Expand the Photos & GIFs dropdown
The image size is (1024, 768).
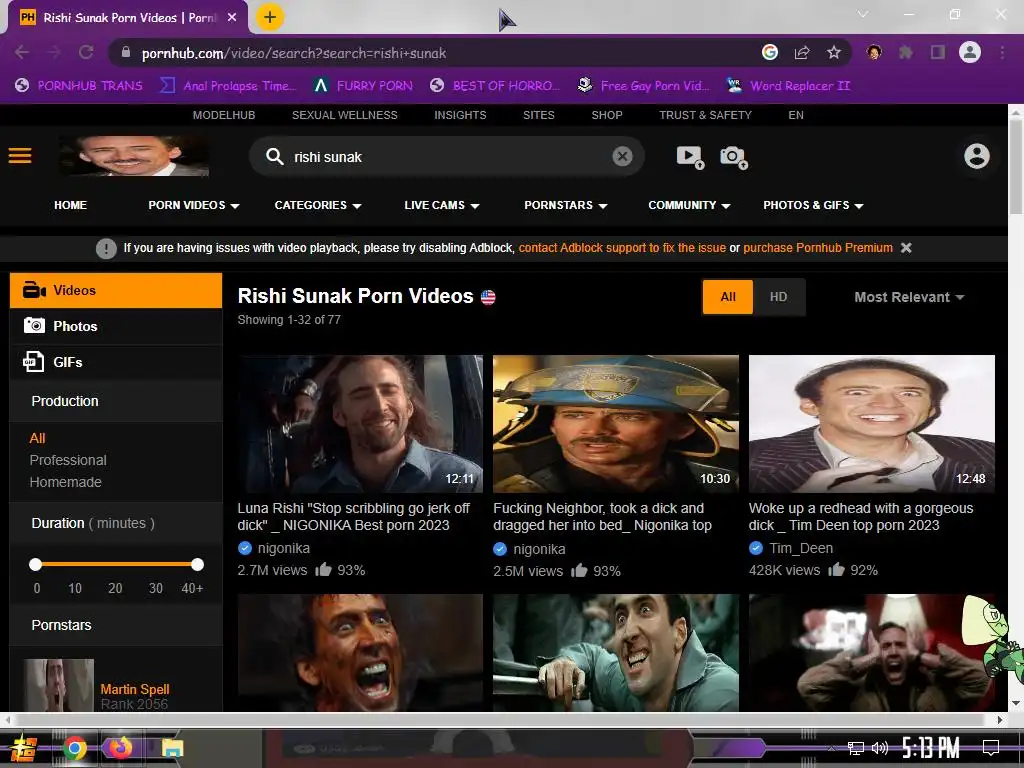coord(813,205)
